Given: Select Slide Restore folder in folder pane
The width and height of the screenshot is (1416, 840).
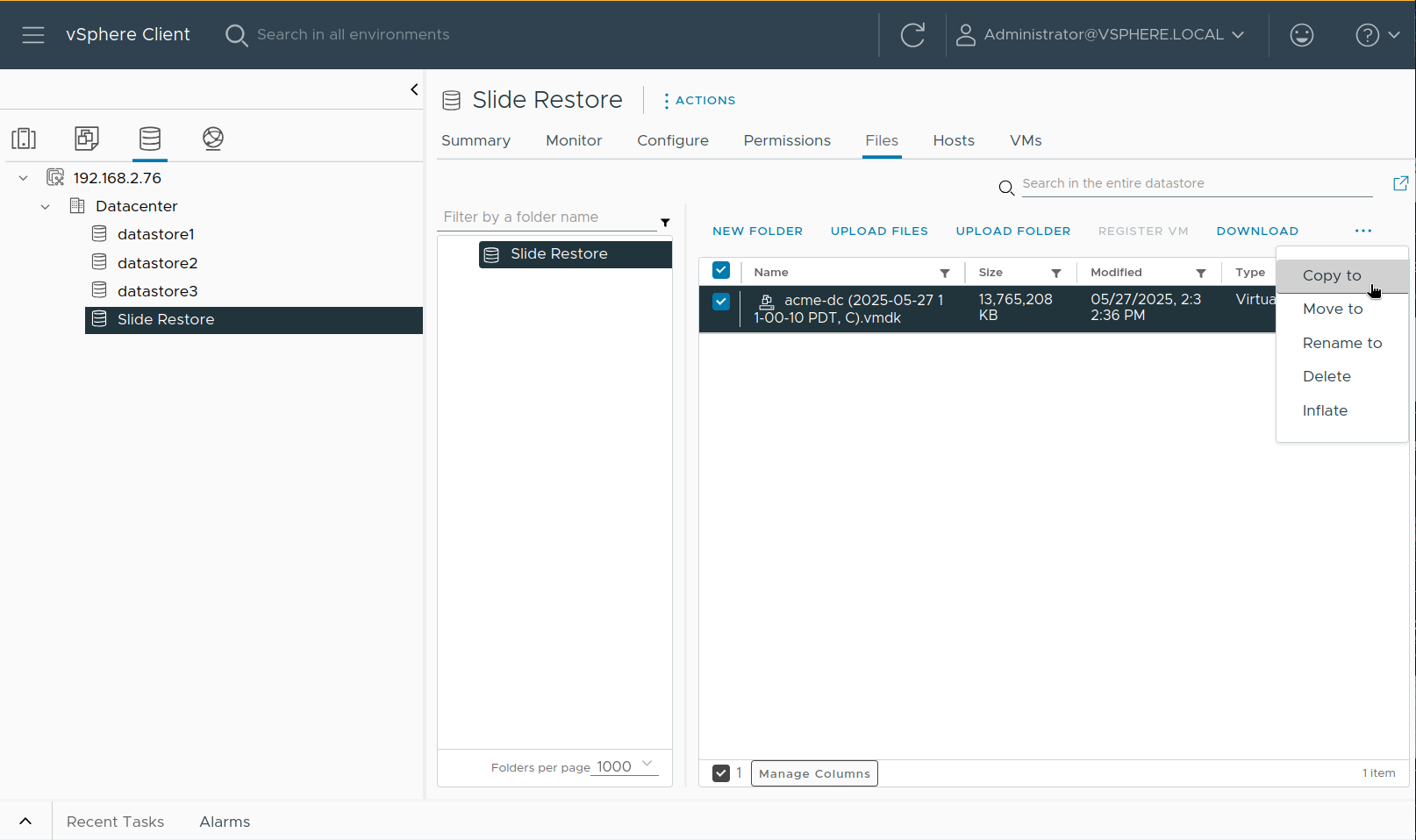Looking at the screenshot, I should coord(576,254).
